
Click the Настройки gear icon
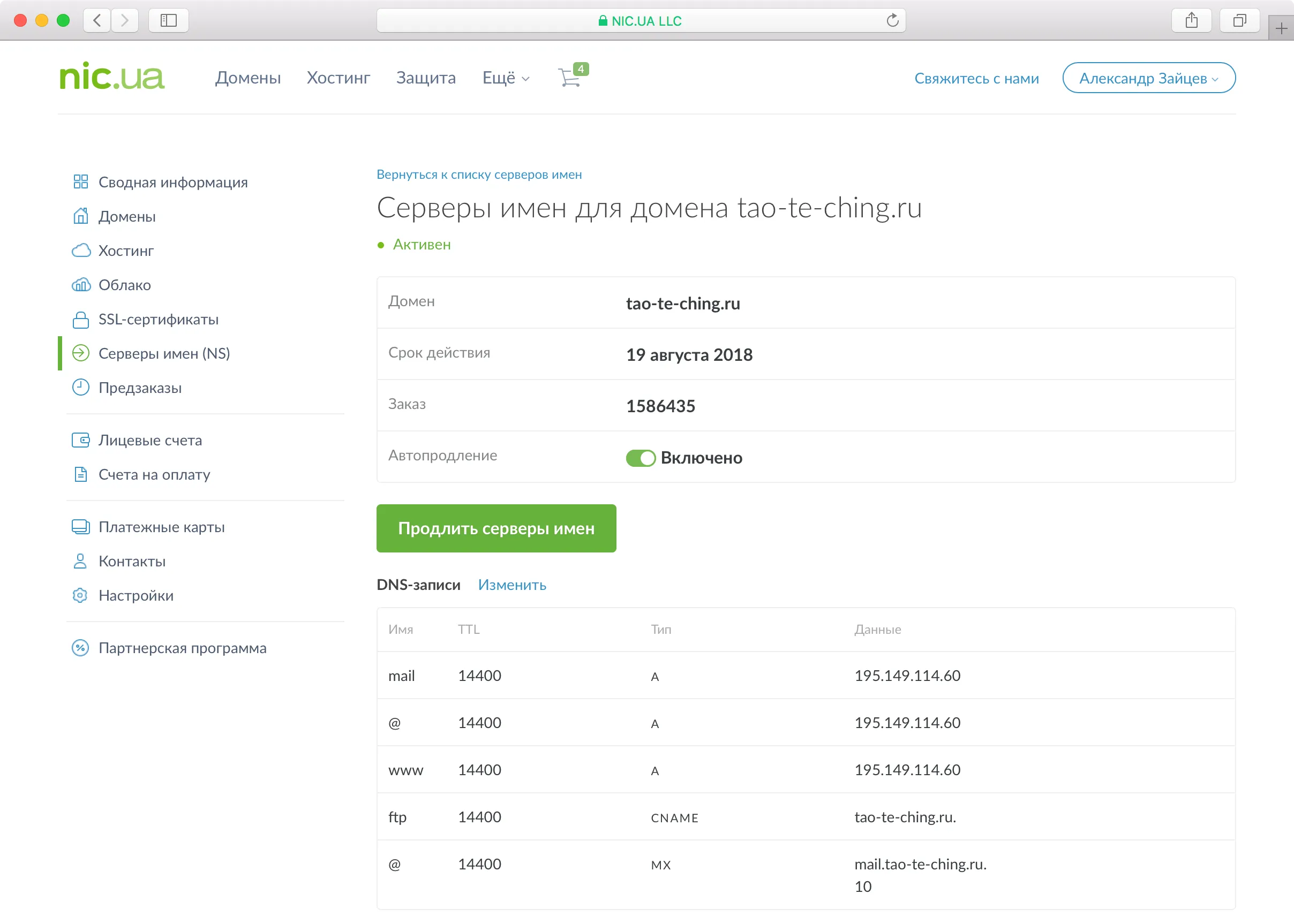click(80, 595)
